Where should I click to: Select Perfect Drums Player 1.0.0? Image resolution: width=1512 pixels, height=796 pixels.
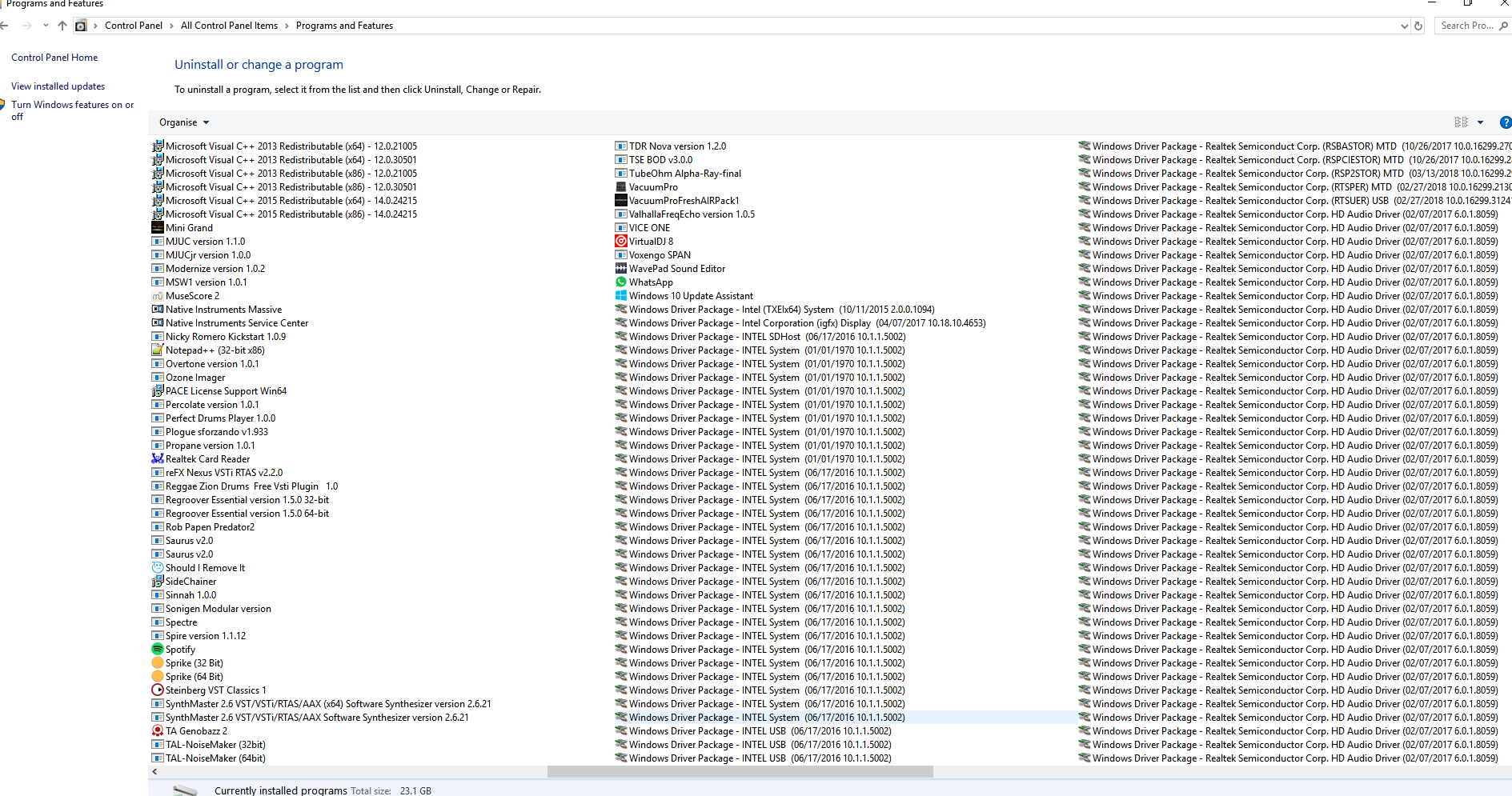click(220, 418)
